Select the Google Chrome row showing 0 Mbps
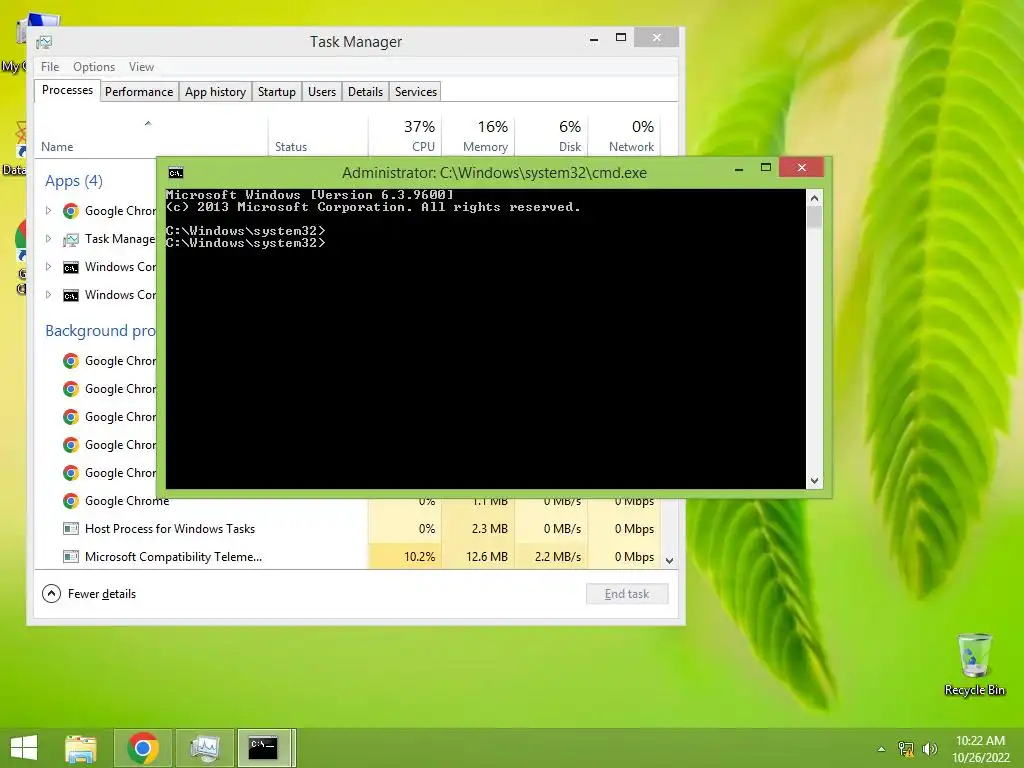The height and width of the screenshot is (768, 1024). click(x=347, y=501)
